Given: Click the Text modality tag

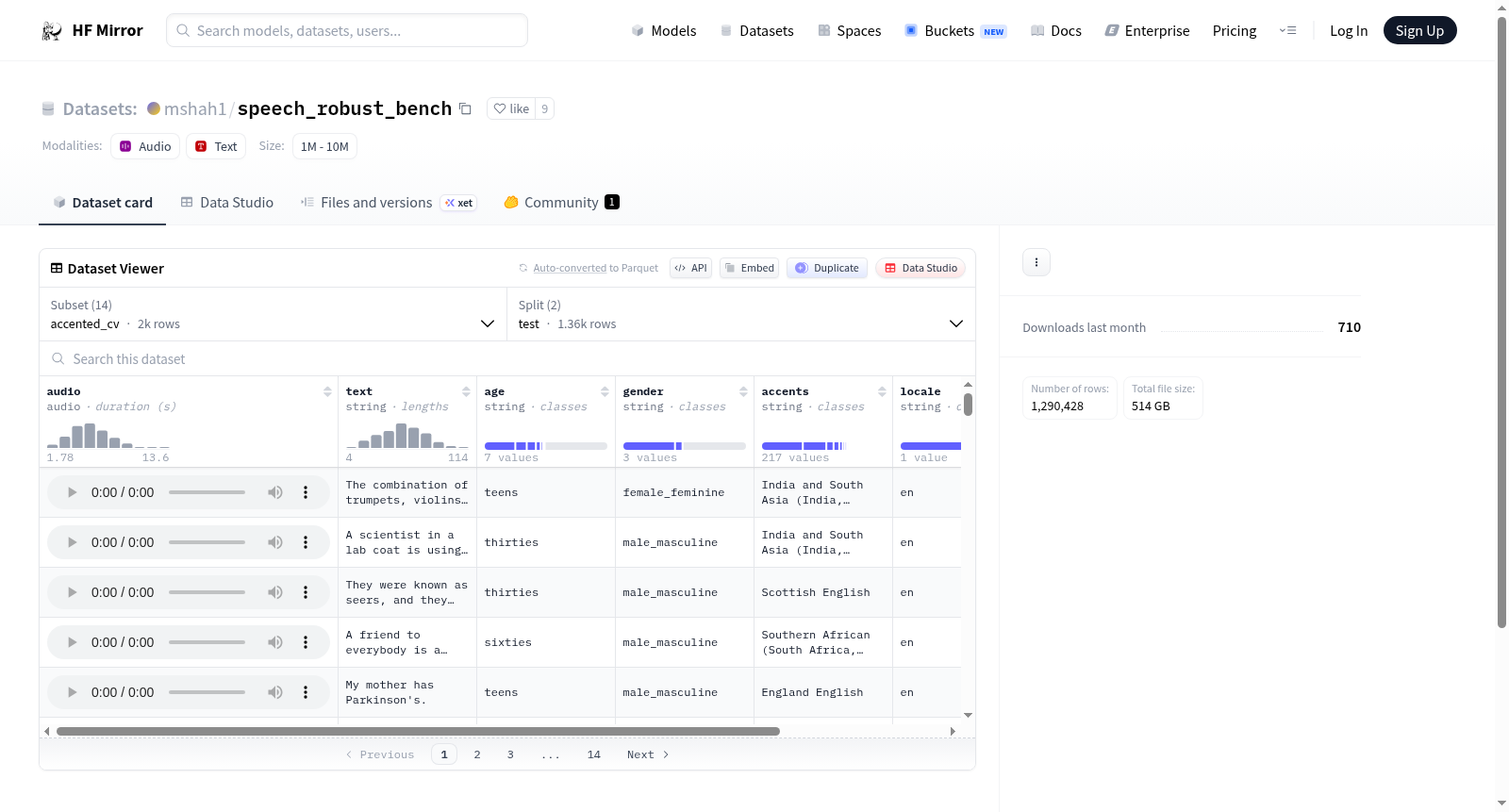Looking at the screenshot, I should point(216,146).
